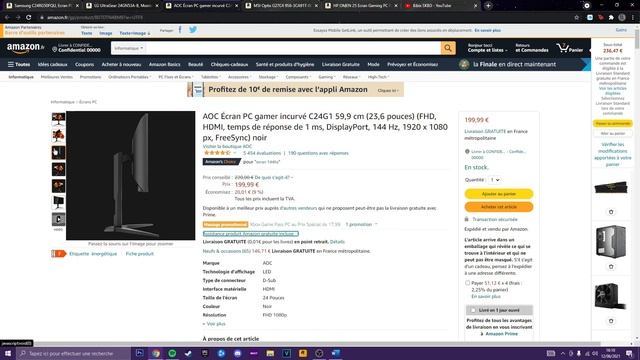The width and height of the screenshot is (640, 360).
Task: Open Retours et Commandes
Action: coord(532,48)
